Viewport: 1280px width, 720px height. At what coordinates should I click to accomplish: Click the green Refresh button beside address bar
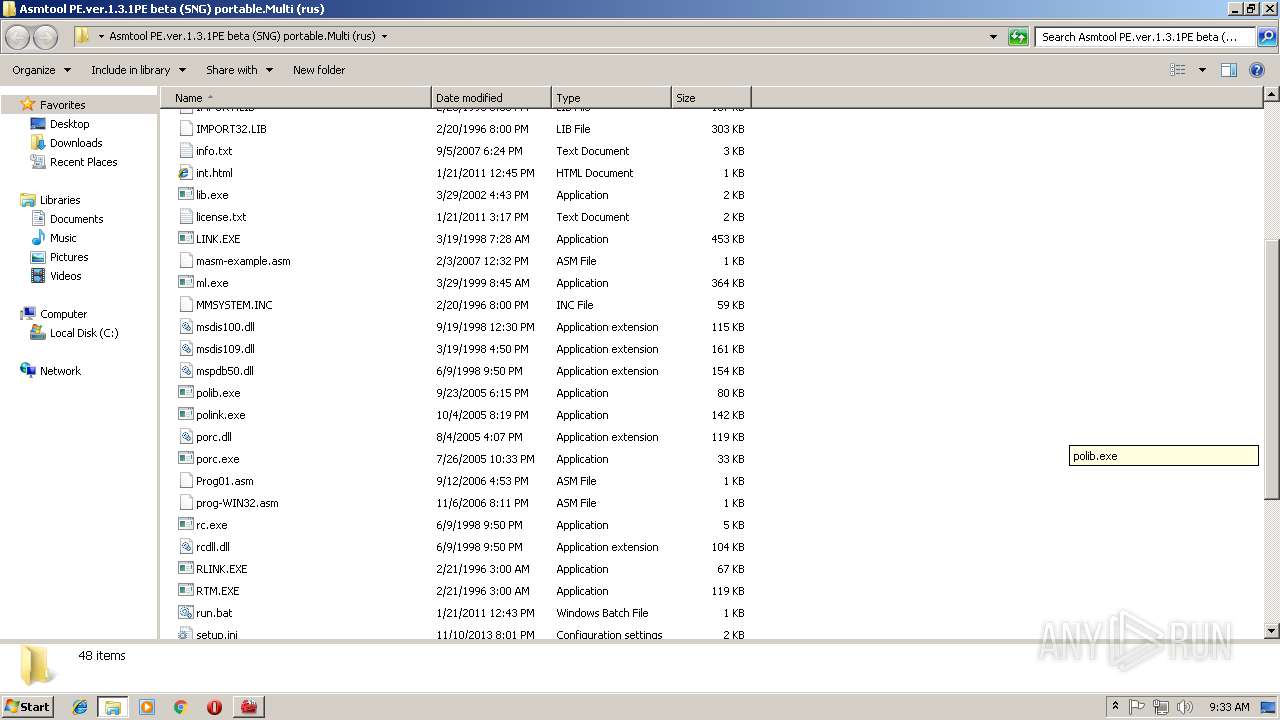coord(1018,37)
